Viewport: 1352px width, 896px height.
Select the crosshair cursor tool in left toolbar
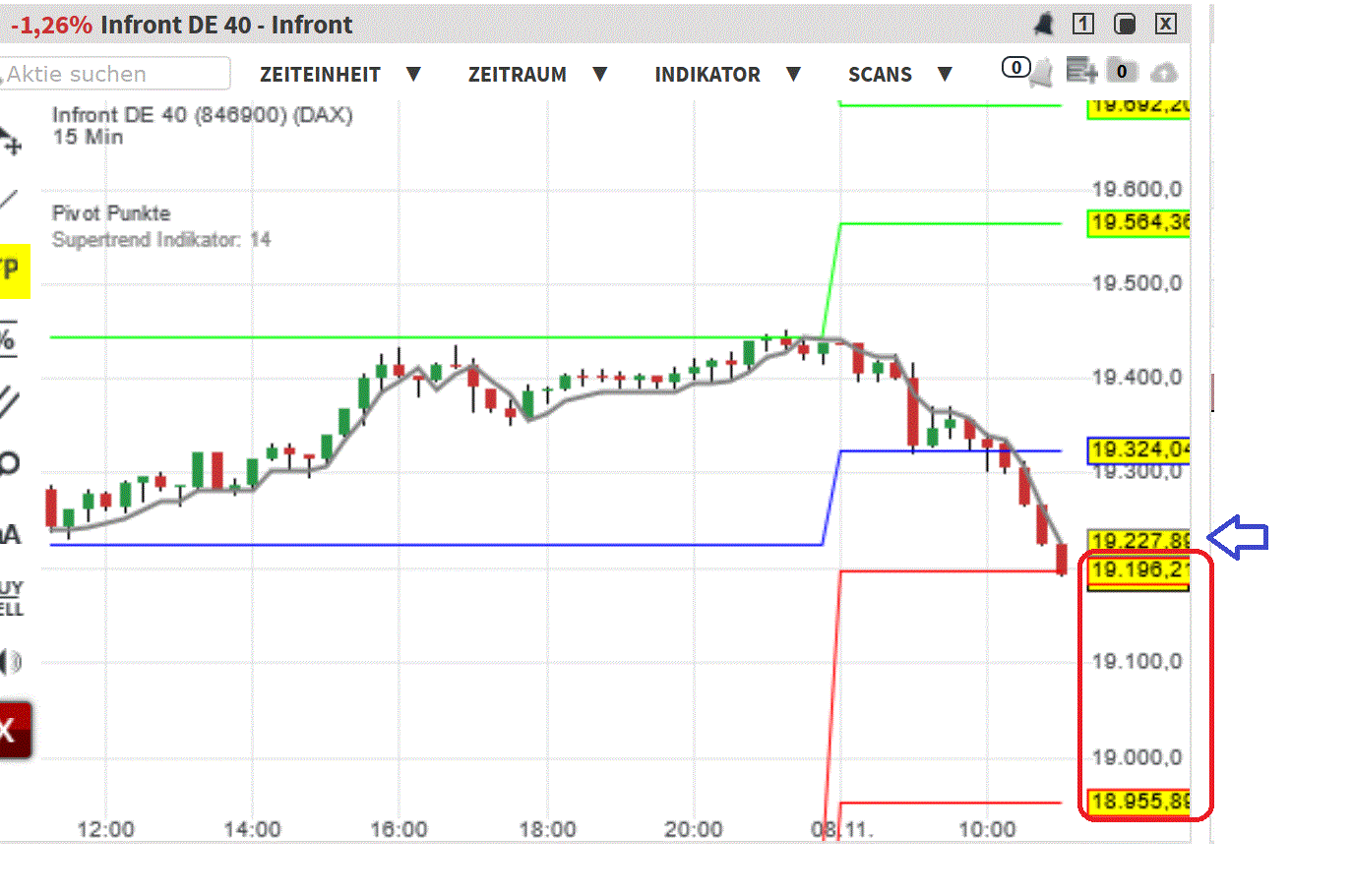point(10,142)
